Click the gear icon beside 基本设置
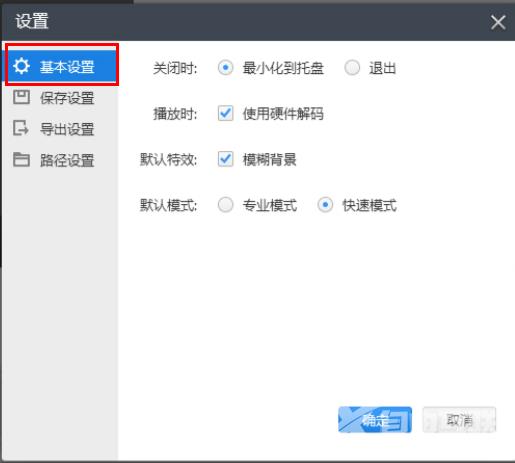 pos(21,66)
